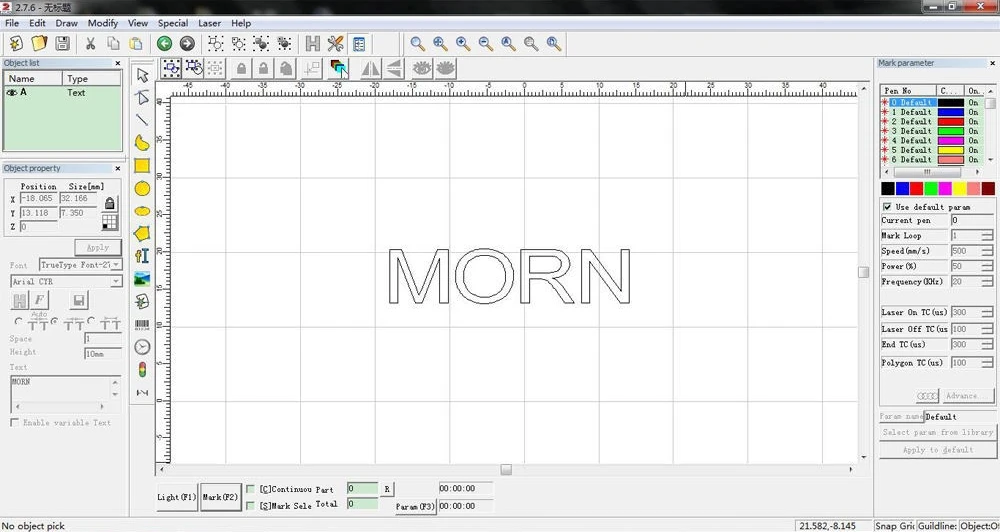Open the Special menu
Image resolution: width=1000 pixels, height=532 pixels.
point(173,23)
